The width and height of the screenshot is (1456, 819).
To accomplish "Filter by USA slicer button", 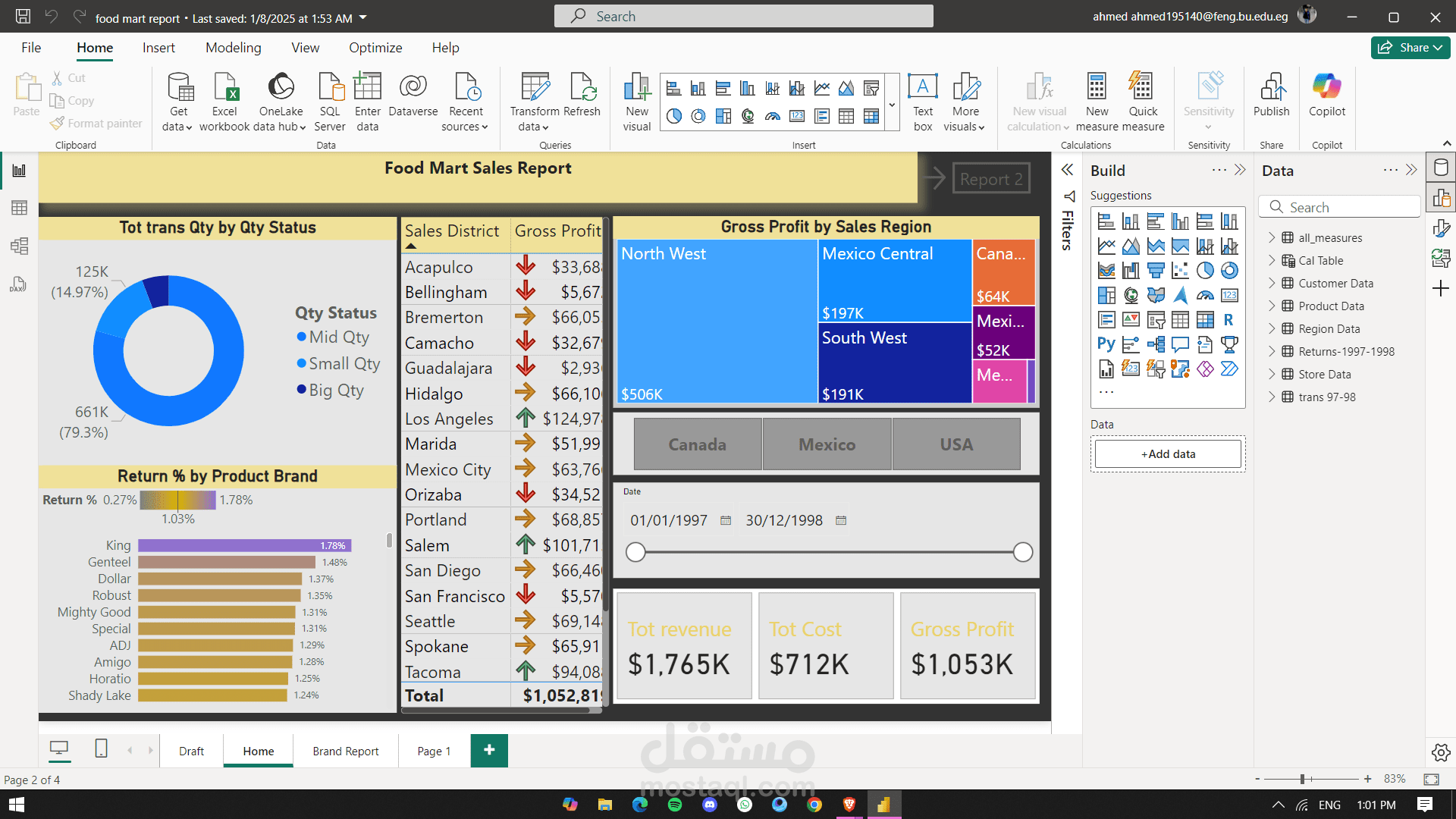I will click(x=957, y=444).
